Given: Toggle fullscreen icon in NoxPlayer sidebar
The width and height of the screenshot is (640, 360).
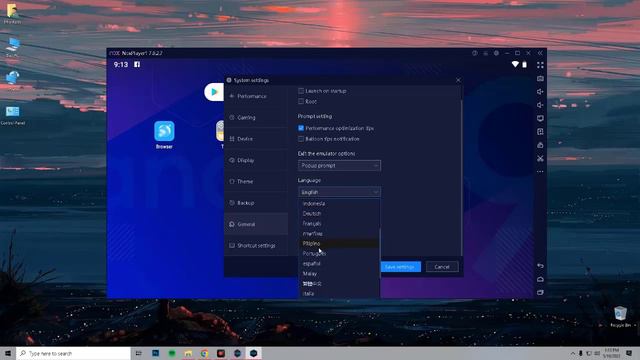Looking at the screenshot, I should point(540,65).
